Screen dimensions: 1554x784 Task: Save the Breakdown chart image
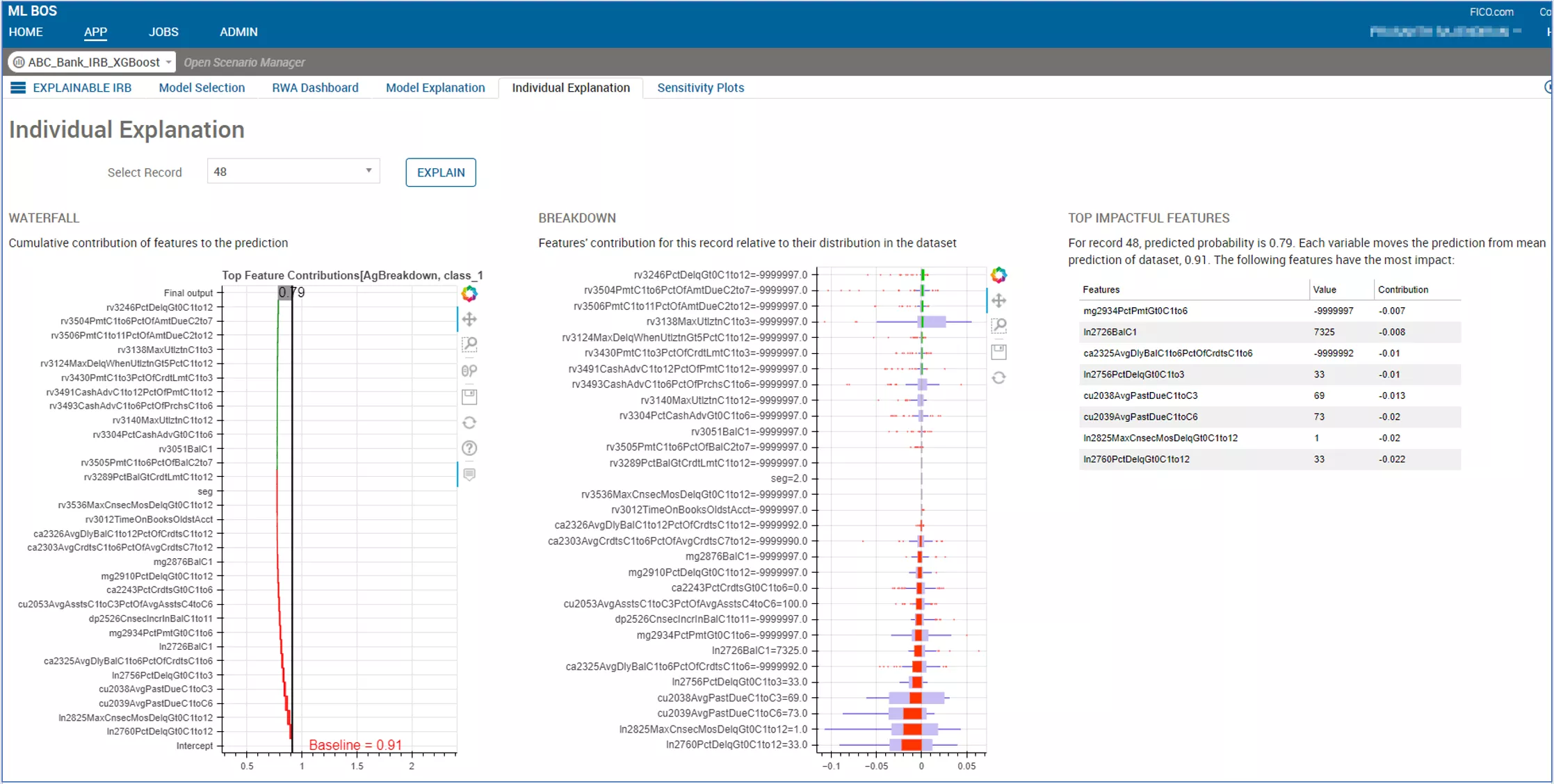998,352
